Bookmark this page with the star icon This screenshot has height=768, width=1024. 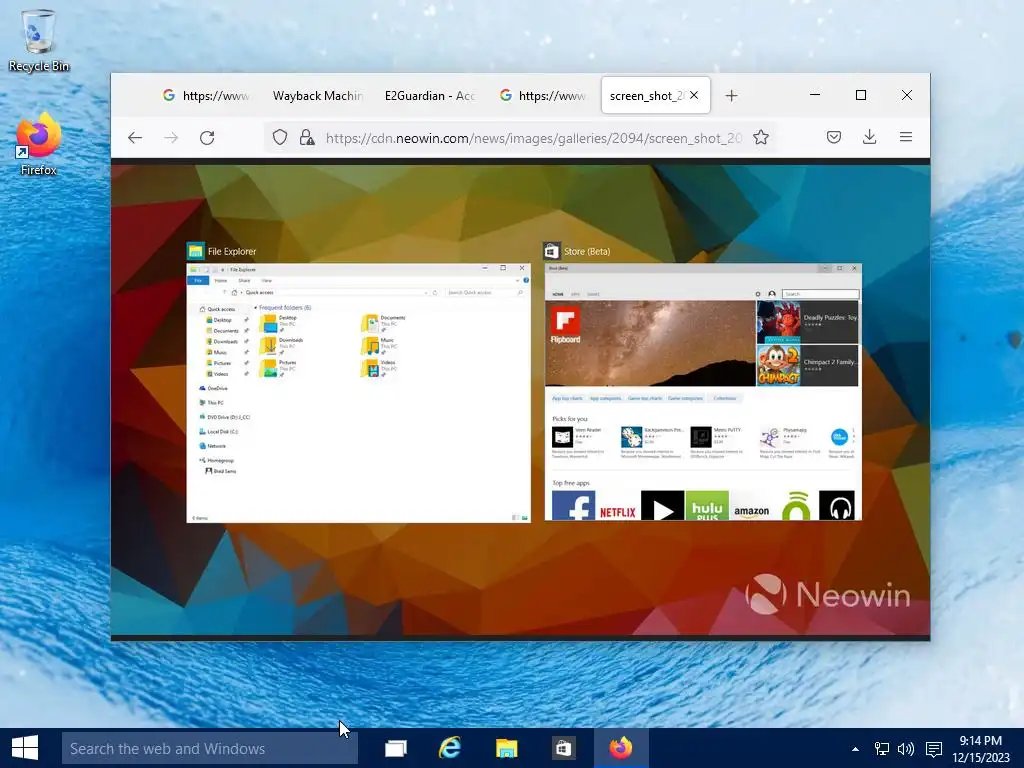click(x=761, y=138)
